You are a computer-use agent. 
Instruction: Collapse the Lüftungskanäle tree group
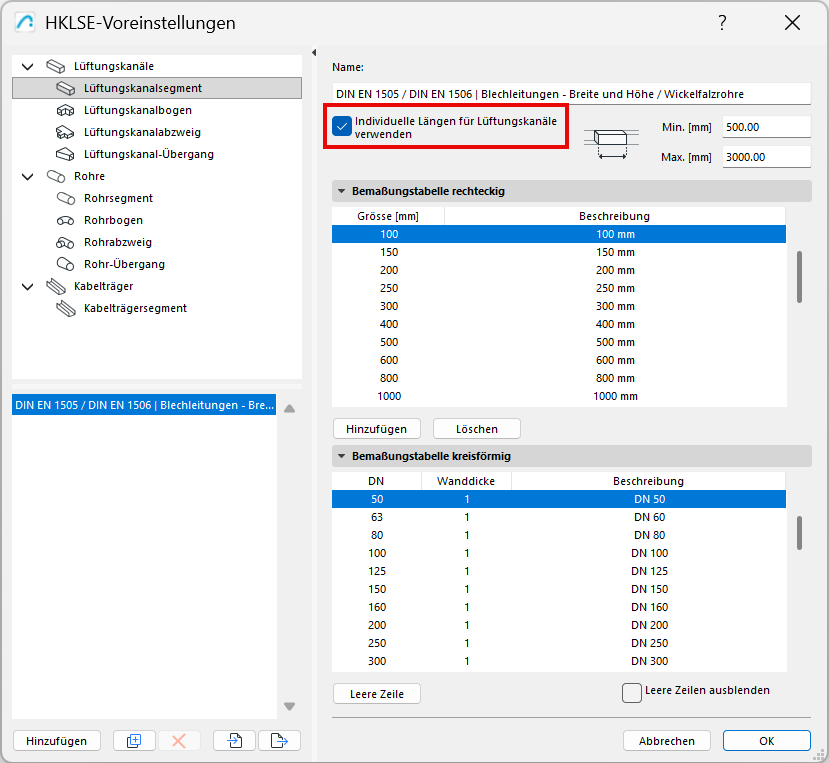click(x=27, y=67)
